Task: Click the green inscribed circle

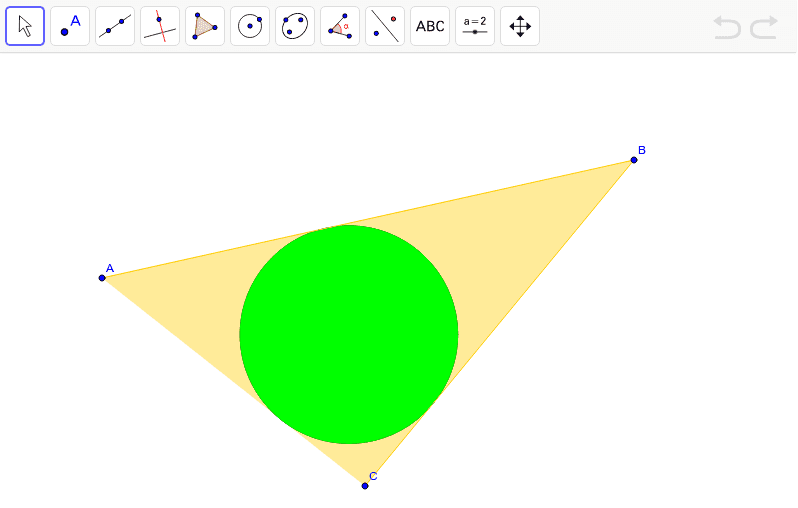Action: (x=349, y=334)
